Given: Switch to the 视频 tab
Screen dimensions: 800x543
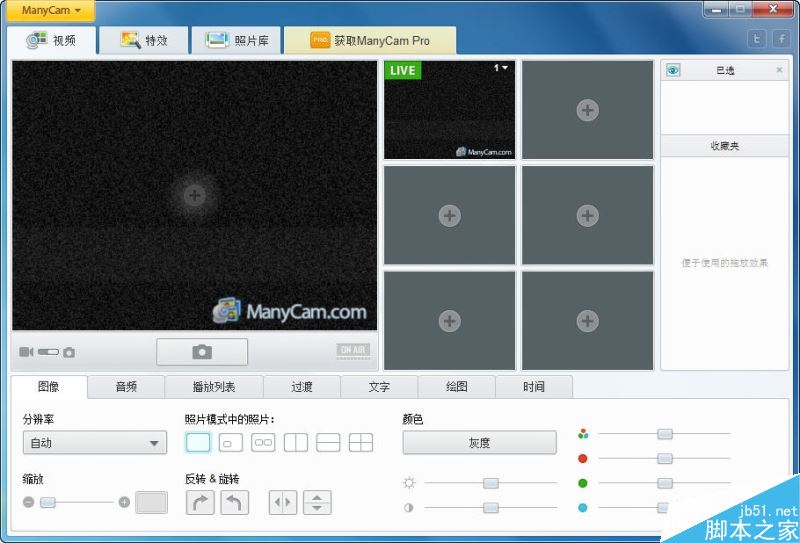Looking at the screenshot, I should (51, 40).
